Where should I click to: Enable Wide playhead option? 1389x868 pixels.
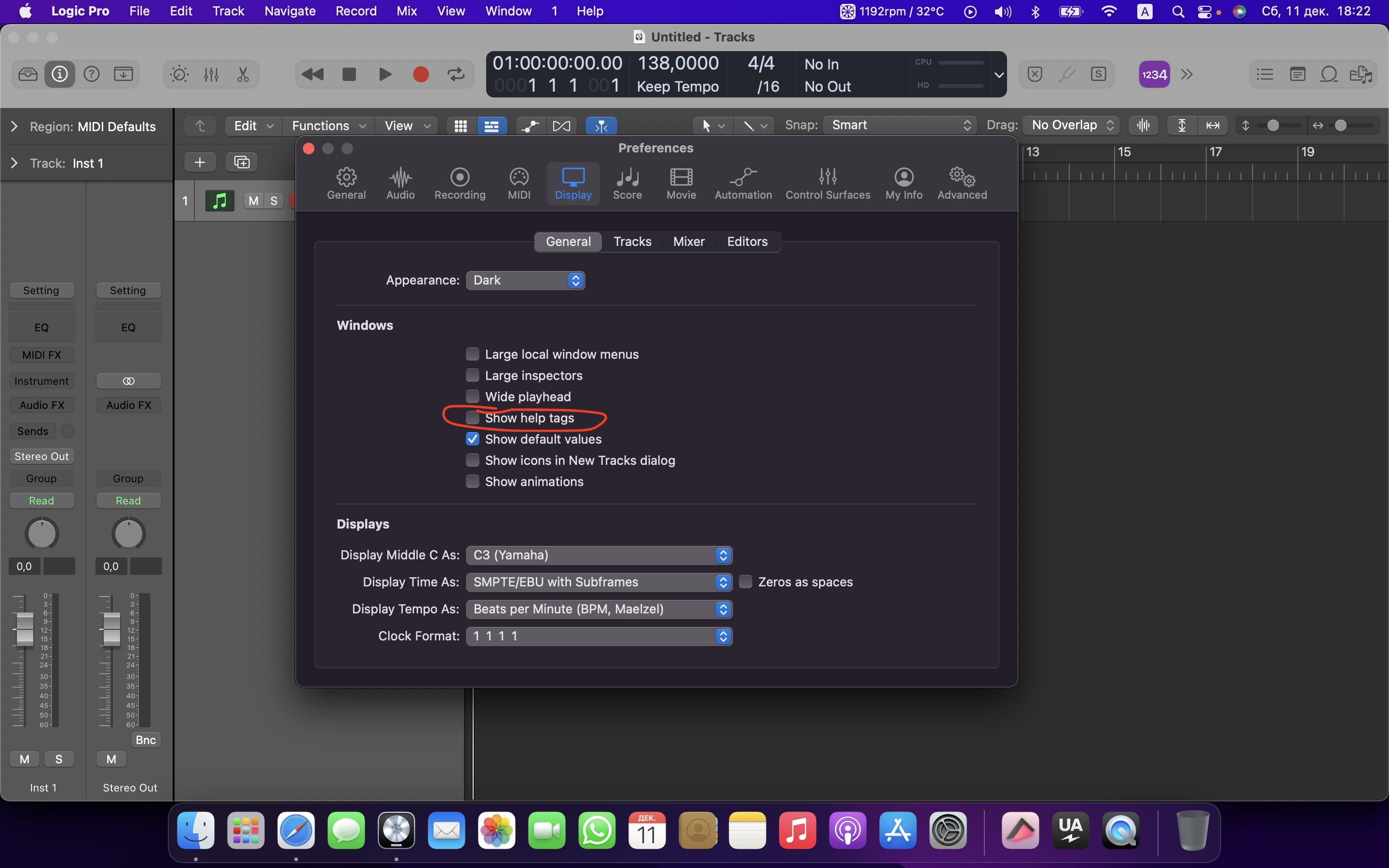pos(472,397)
